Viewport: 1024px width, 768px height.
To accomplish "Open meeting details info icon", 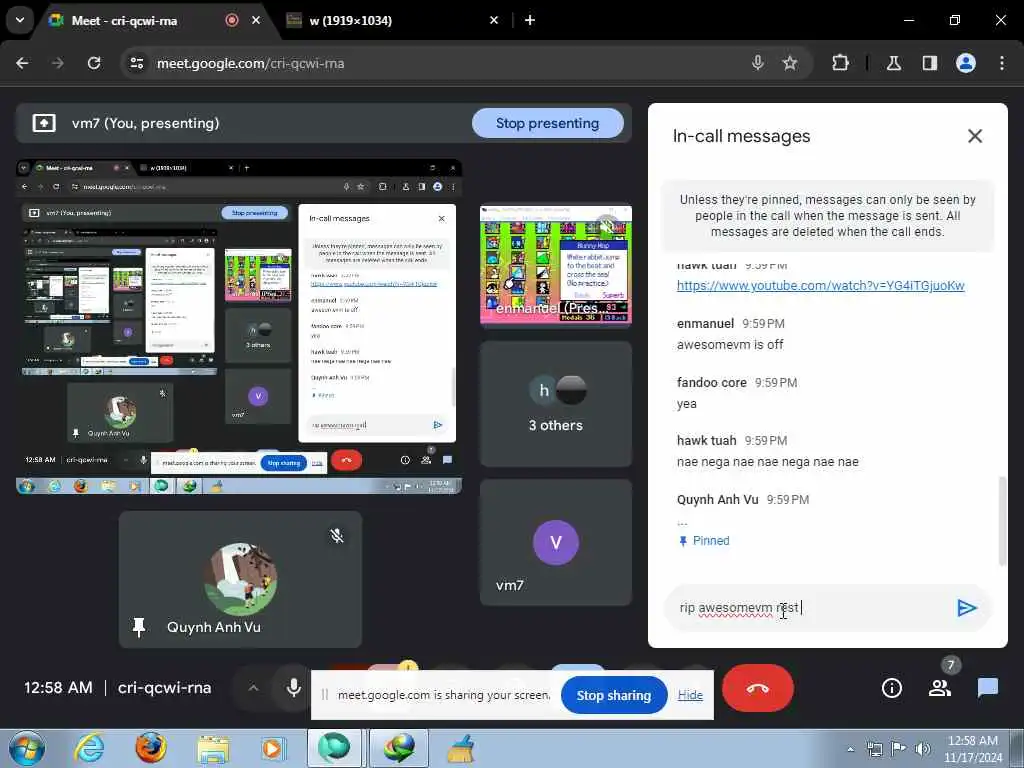I will click(x=891, y=688).
